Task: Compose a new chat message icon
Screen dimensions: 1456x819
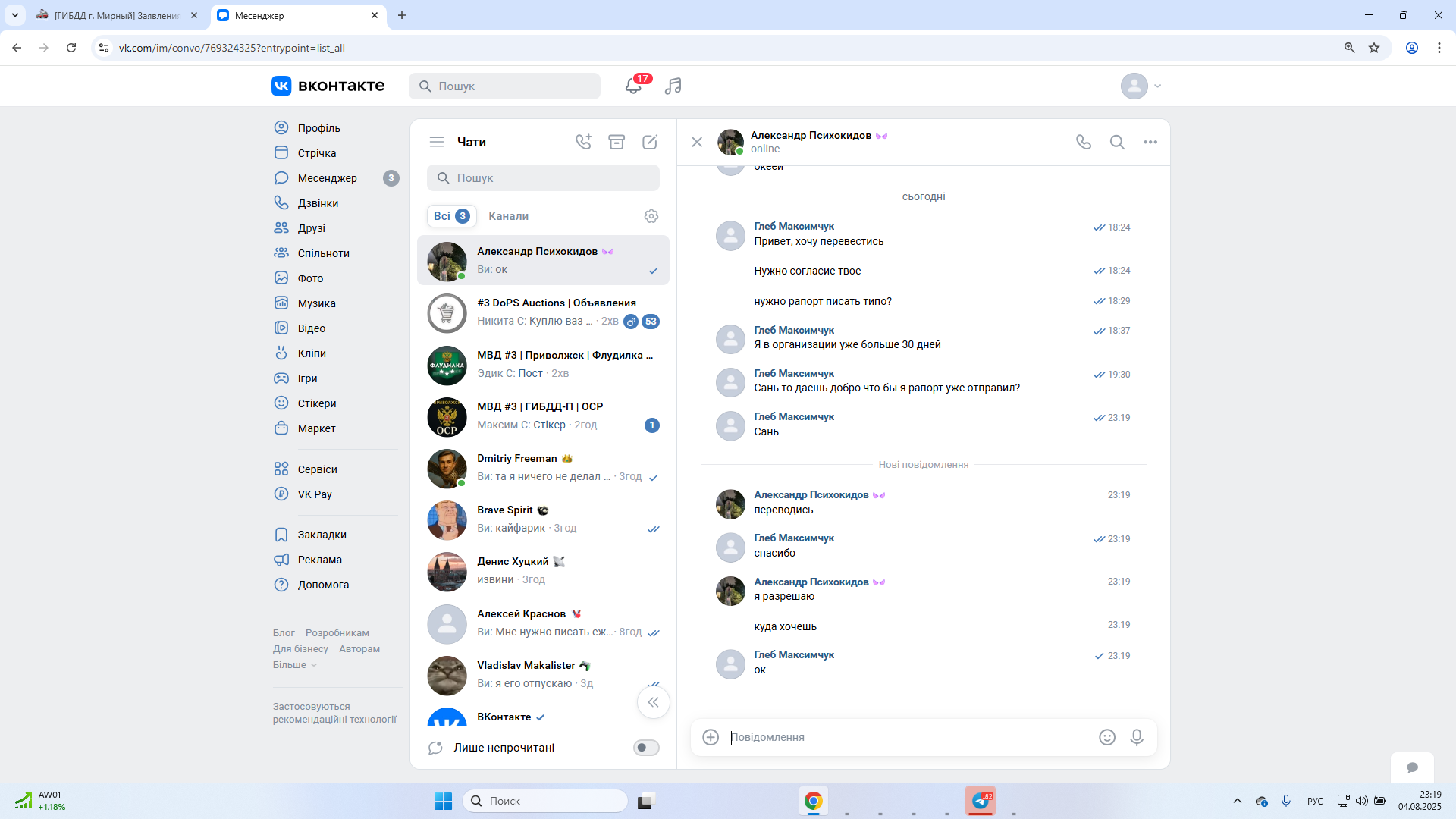Action: pos(650,142)
